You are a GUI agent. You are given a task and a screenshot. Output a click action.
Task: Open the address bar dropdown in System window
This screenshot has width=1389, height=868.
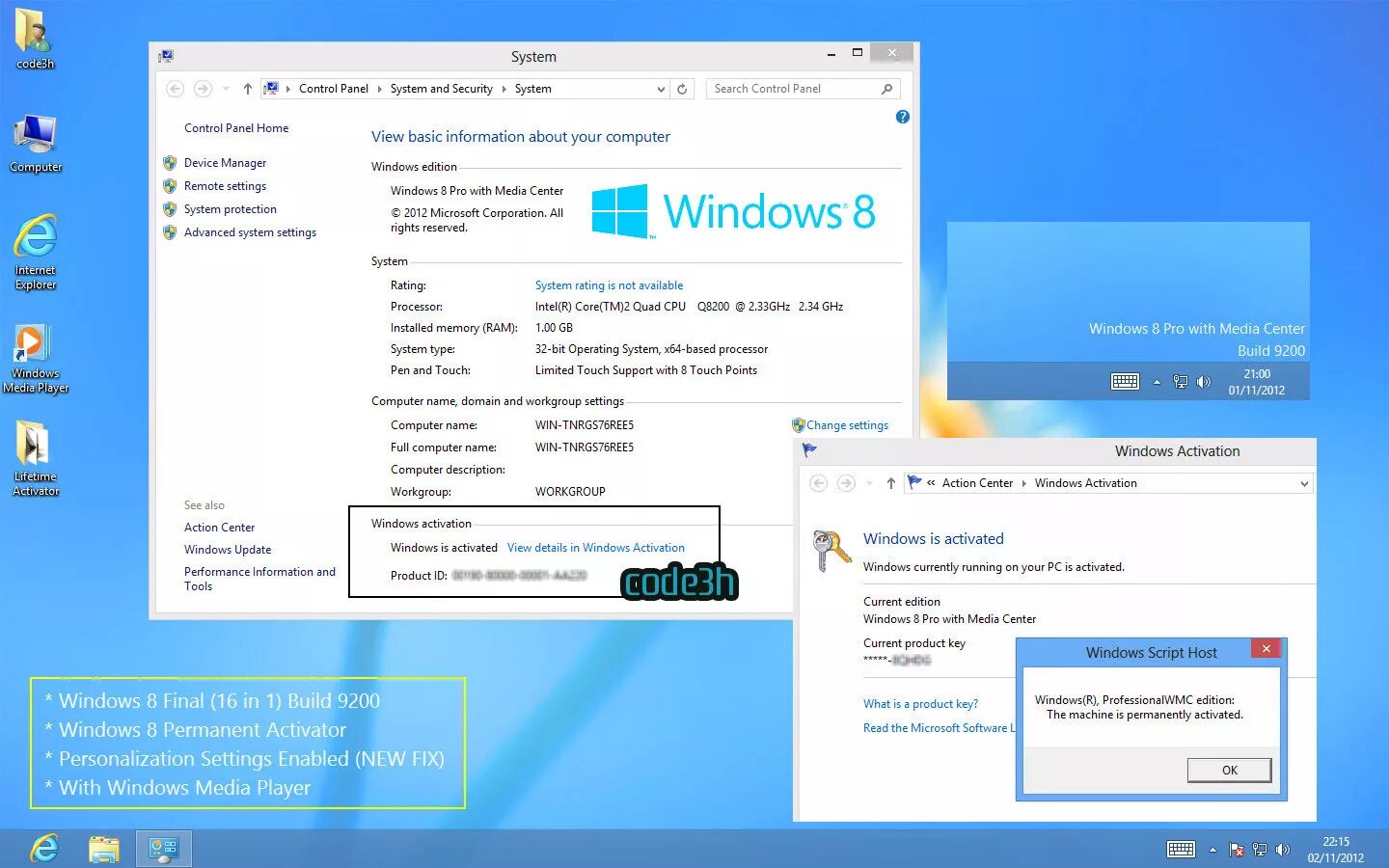click(661, 88)
